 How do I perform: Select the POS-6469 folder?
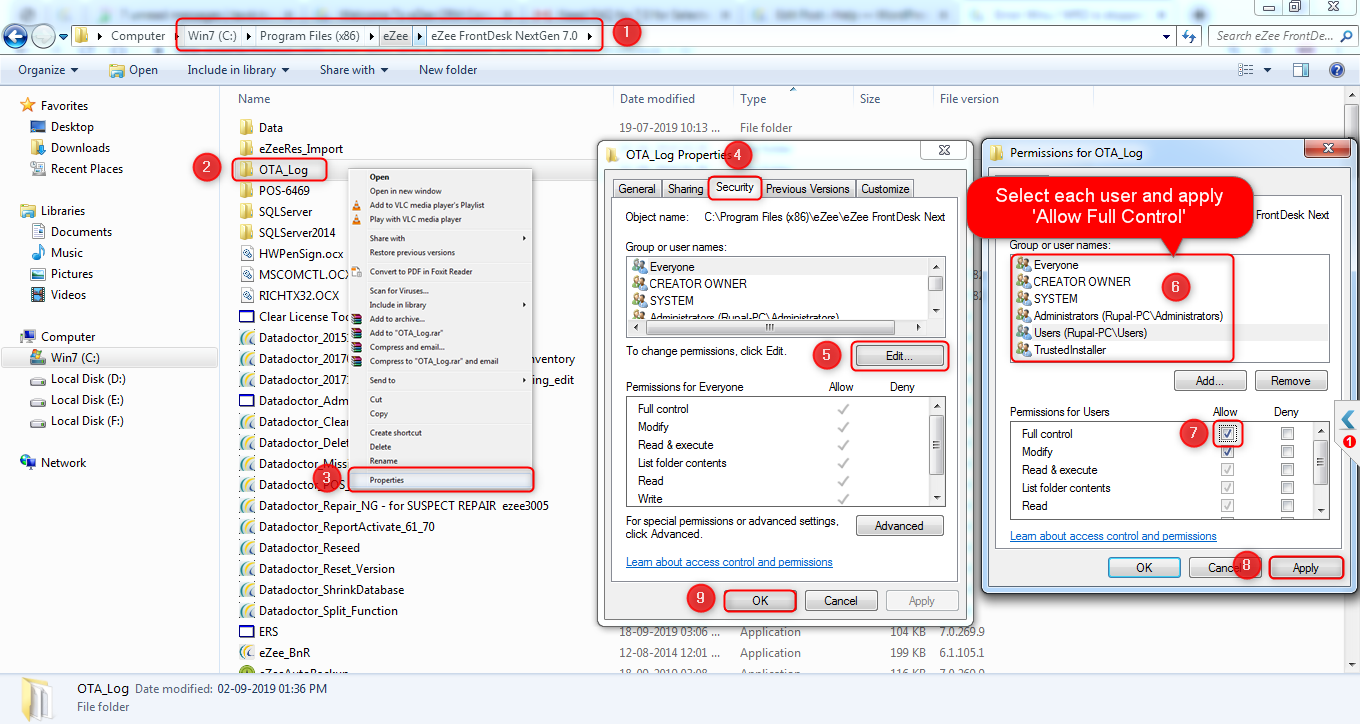coord(284,191)
